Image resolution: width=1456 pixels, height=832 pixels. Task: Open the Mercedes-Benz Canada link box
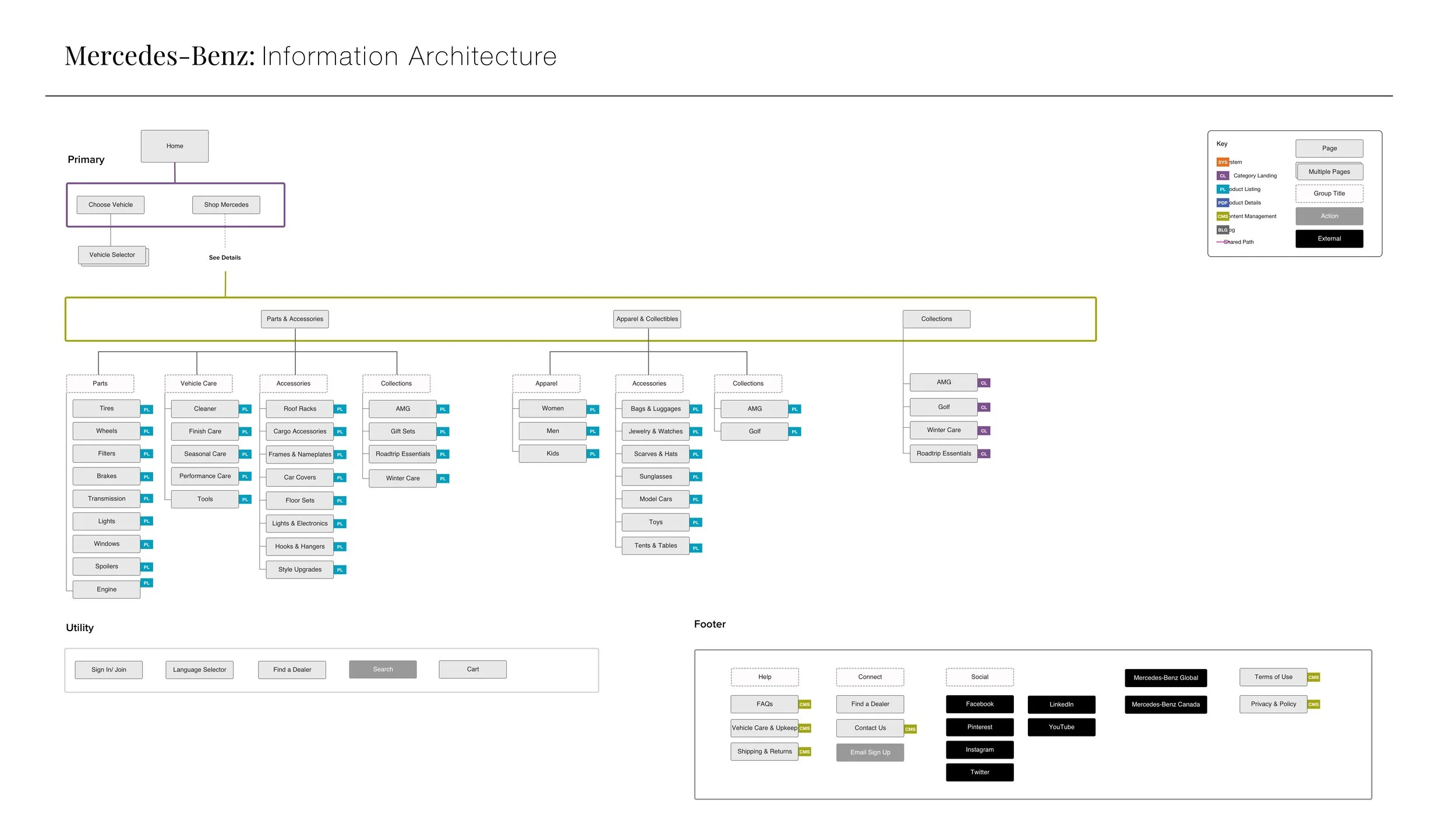point(1165,704)
